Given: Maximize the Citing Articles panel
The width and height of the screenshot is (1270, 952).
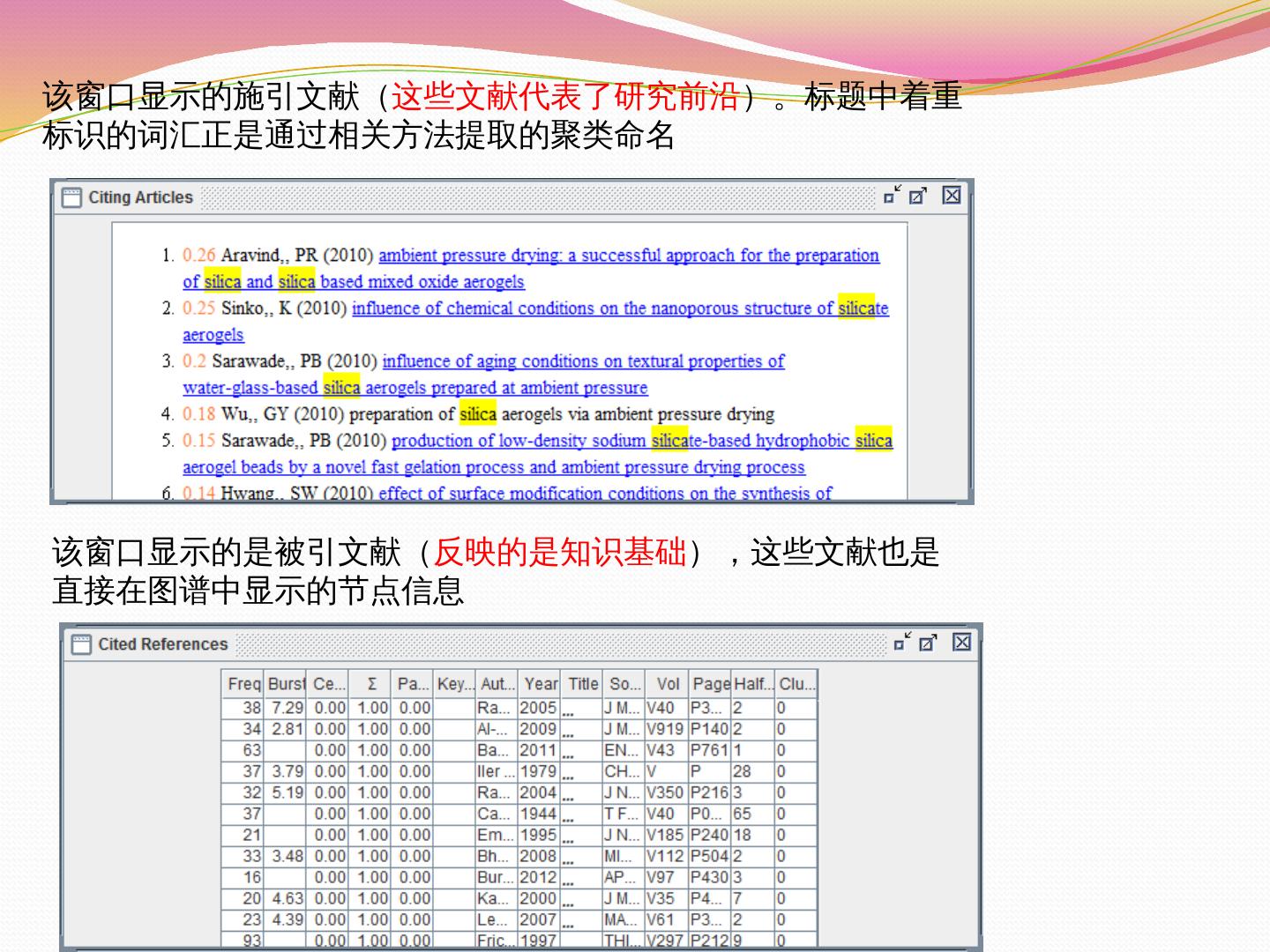Looking at the screenshot, I should [x=918, y=196].
